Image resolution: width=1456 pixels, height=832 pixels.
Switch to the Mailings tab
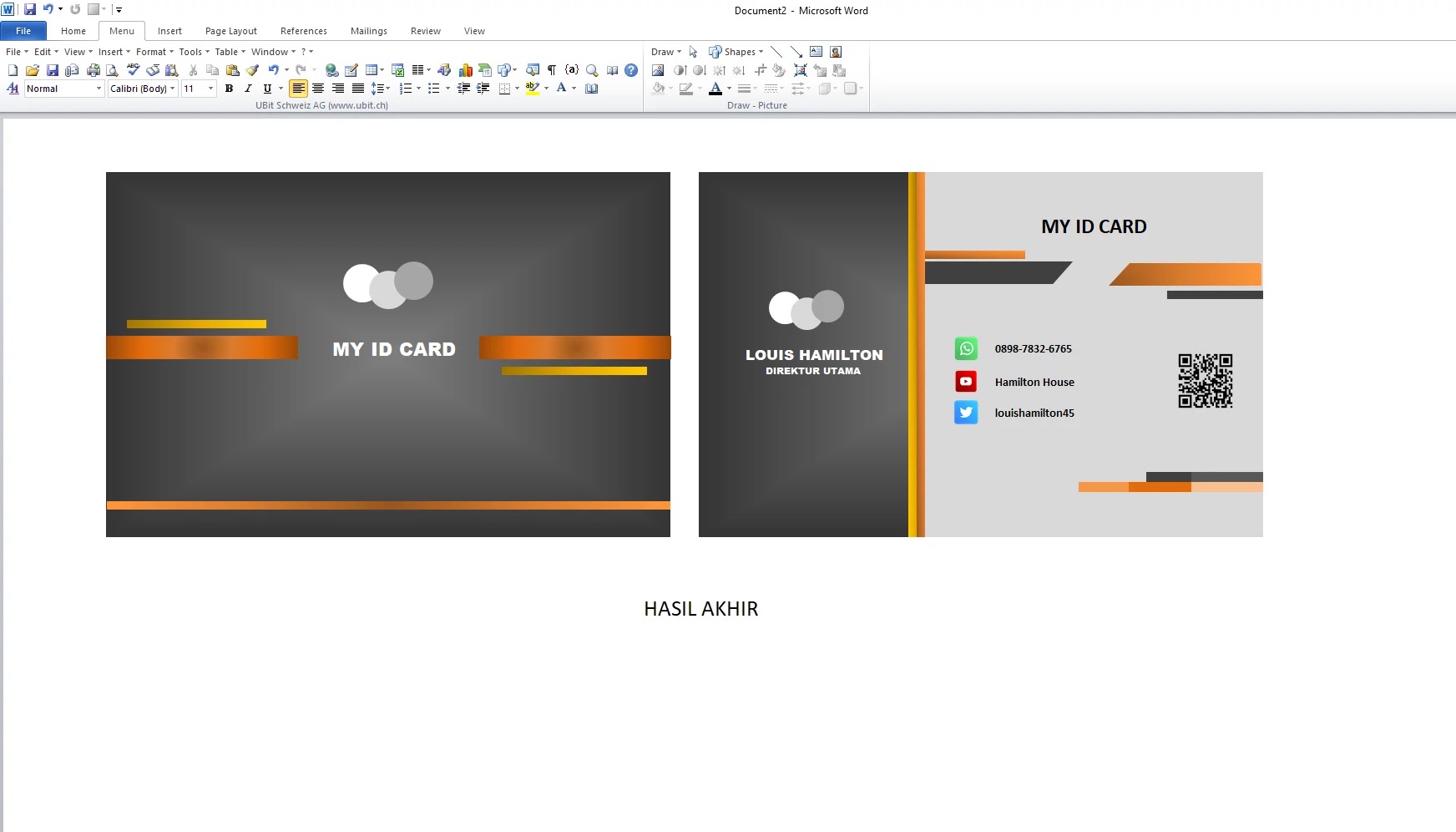pos(369,31)
